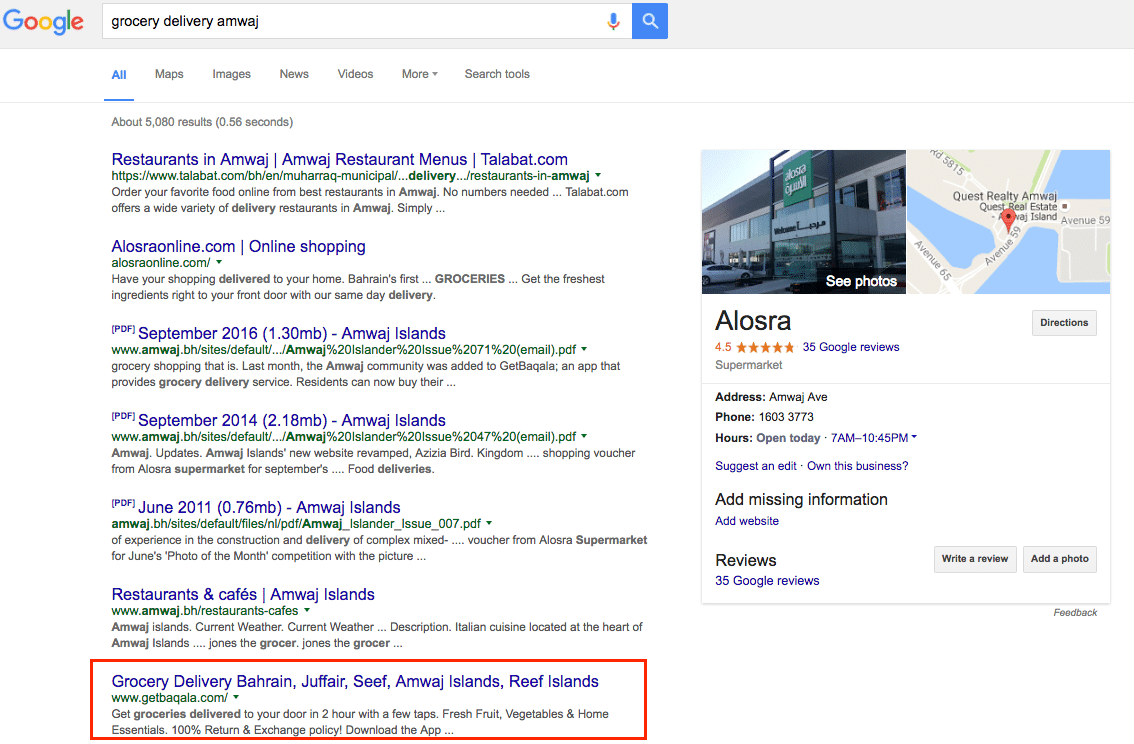Switch to the Maps tab

click(169, 74)
